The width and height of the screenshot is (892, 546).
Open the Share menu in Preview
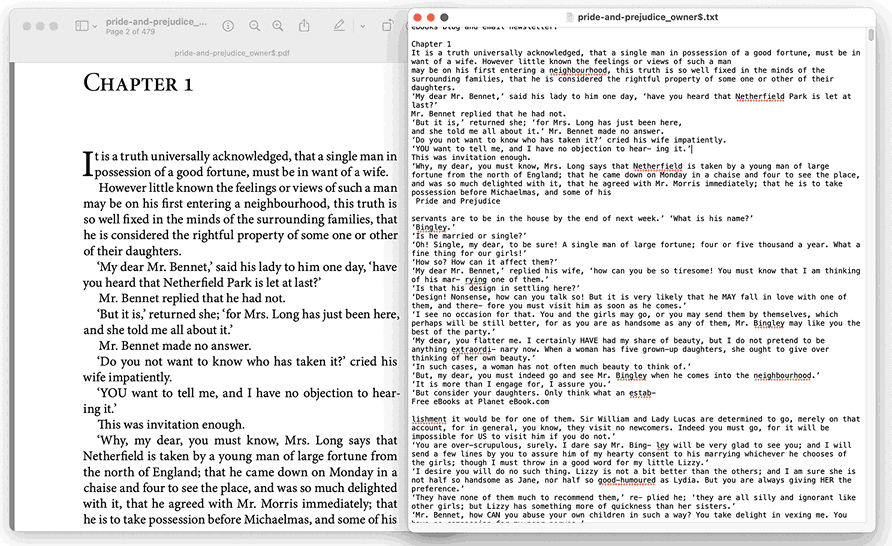click(x=304, y=26)
